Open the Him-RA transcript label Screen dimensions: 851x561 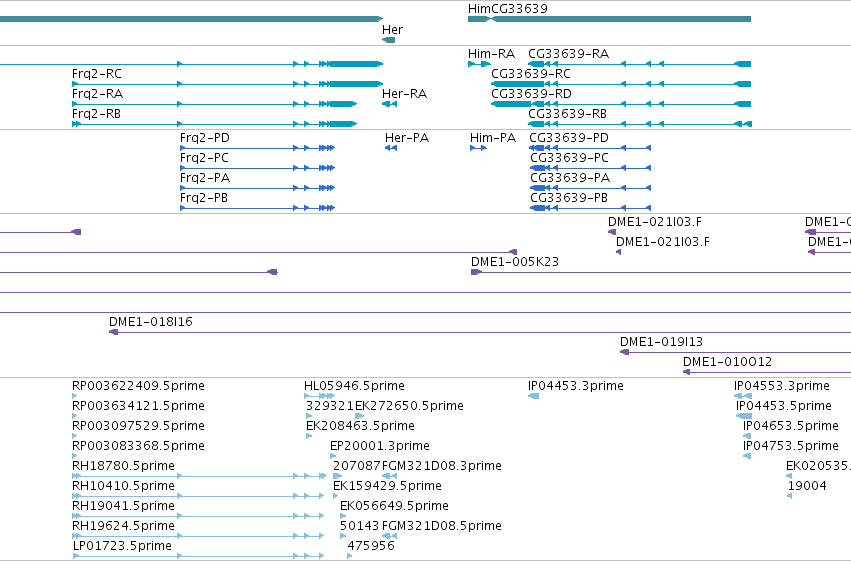tap(491, 54)
